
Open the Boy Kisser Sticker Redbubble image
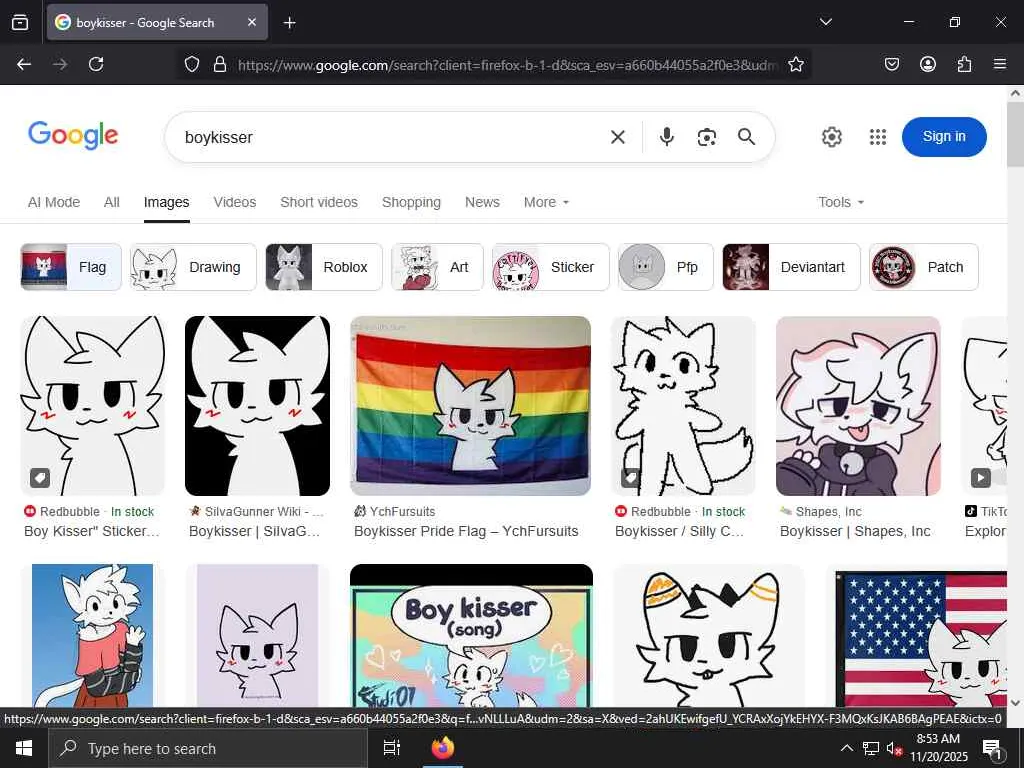coord(93,406)
